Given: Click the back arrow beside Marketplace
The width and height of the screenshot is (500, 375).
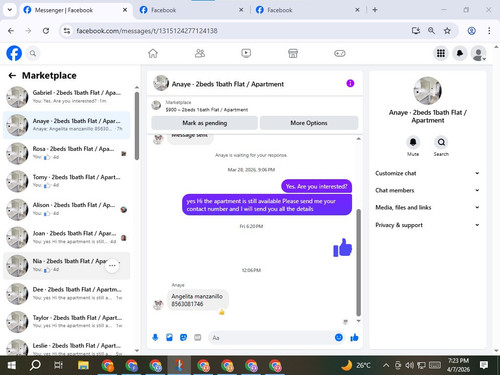Looking at the screenshot, I should point(12,76).
